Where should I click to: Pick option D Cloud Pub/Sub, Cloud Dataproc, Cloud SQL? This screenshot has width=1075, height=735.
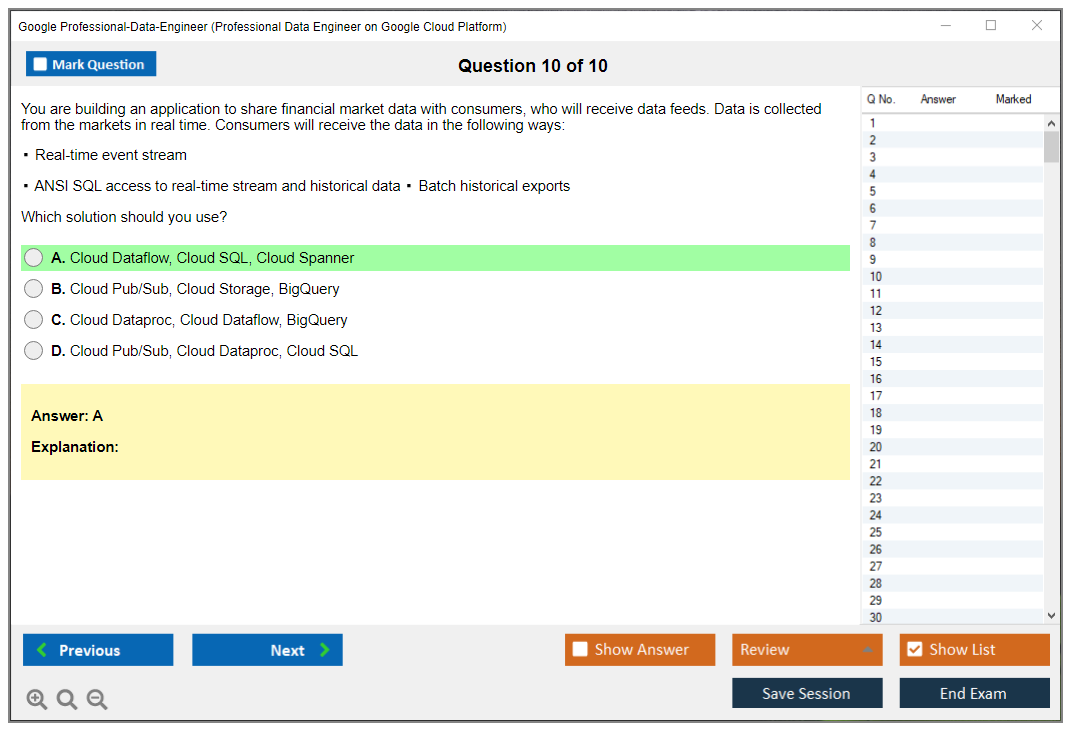tap(34, 351)
